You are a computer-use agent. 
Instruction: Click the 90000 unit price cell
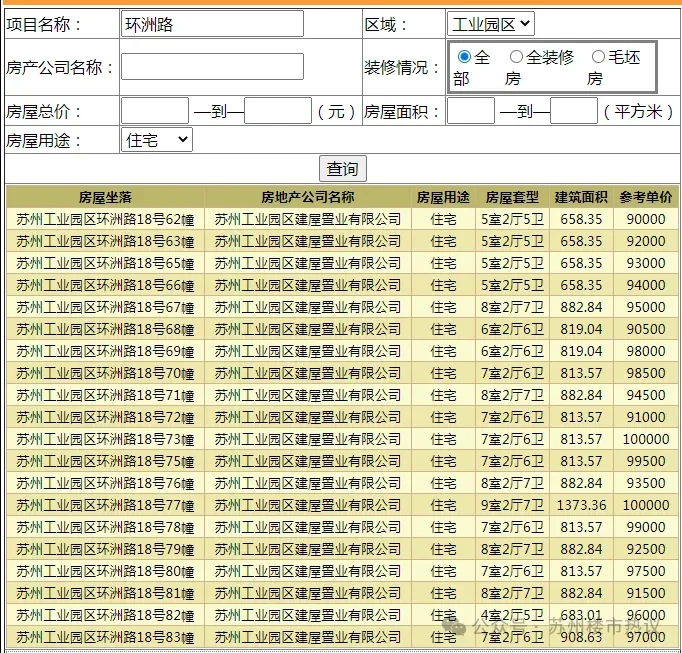point(646,219)
